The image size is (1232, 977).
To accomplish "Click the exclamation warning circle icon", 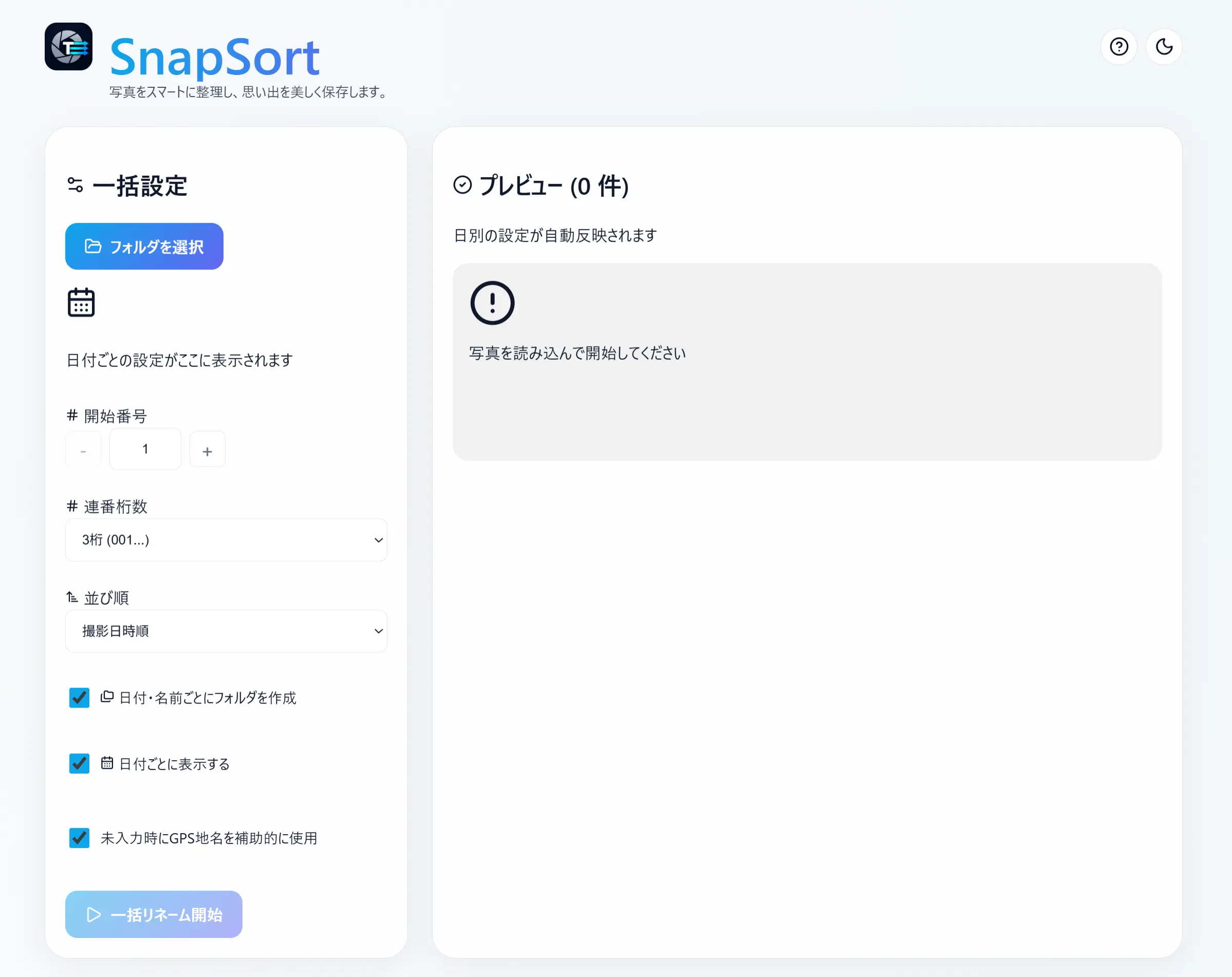I will [492, 302].
